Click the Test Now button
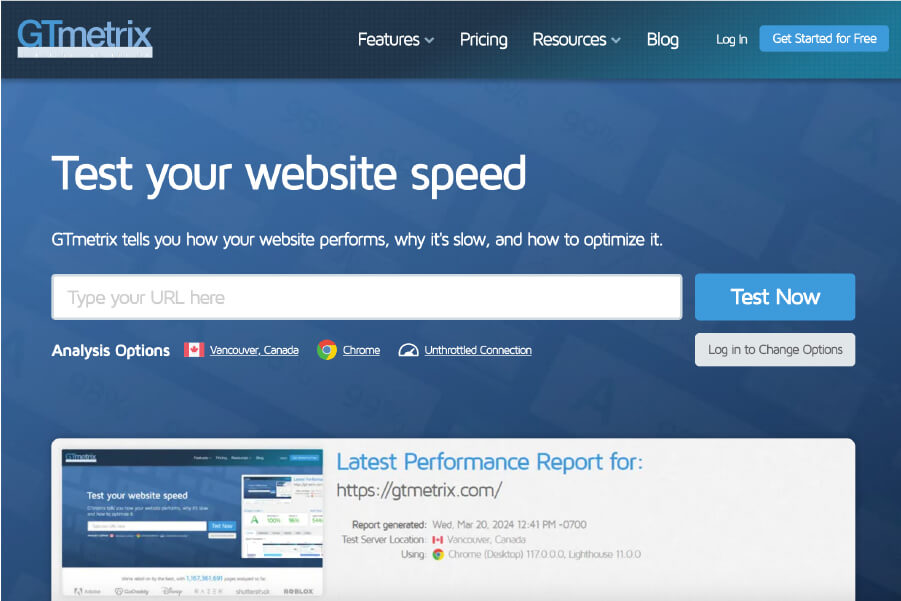The width and height of the screenshot is (901, 601). [775, 296]
